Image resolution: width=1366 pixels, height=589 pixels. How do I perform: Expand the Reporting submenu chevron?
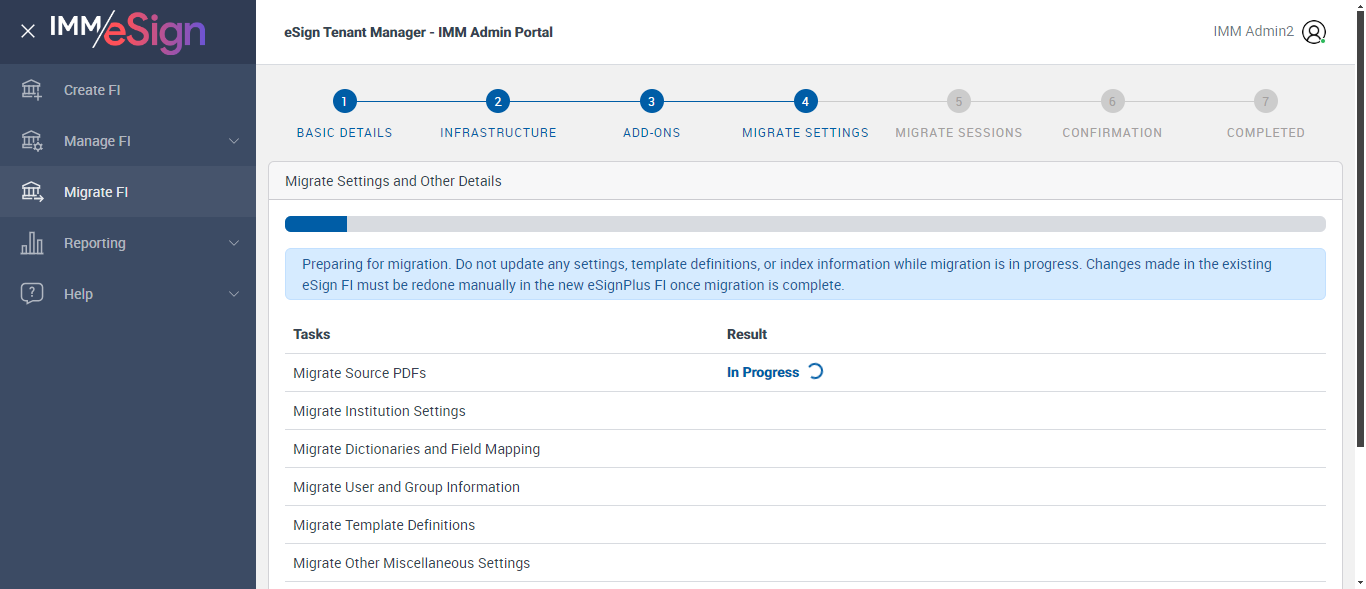[234, 243]
